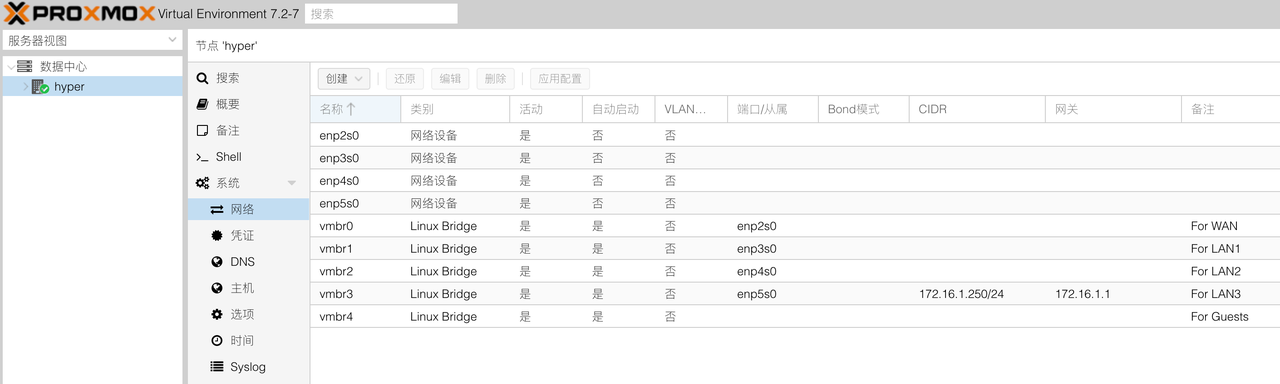
Task: Open the 创建 dropdown button
Action: point(344,79)
